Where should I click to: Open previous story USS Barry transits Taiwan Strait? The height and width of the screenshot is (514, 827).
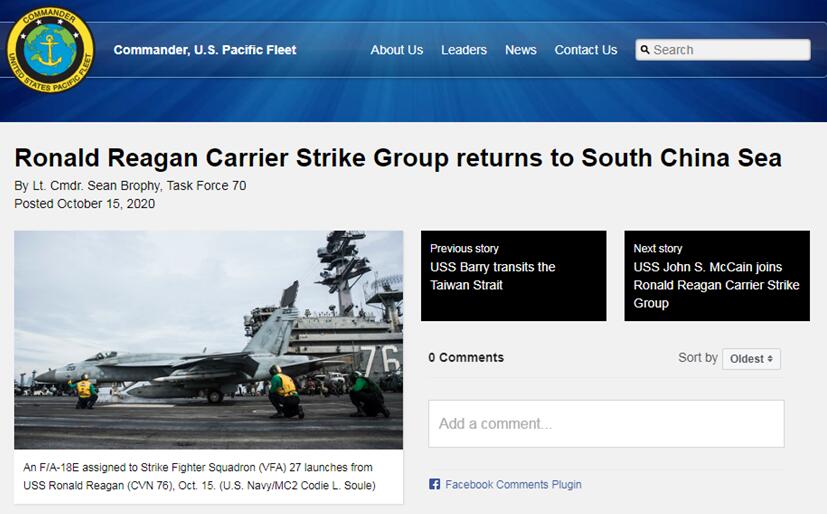tap(514, 275)
